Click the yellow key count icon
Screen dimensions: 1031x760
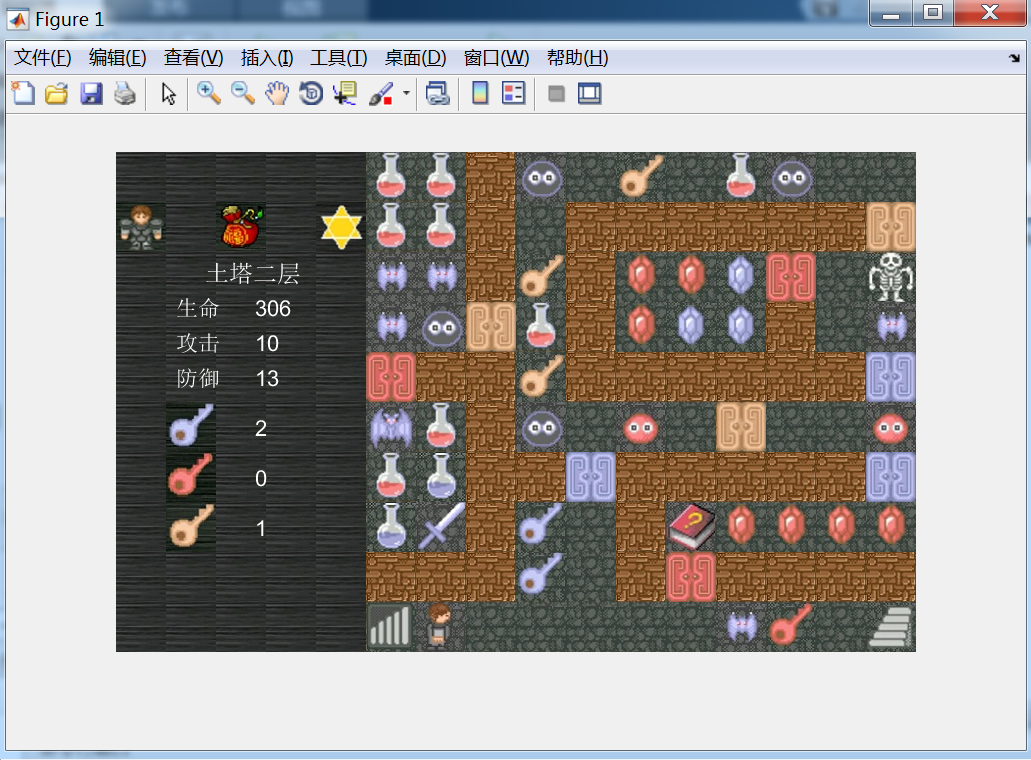tap(191, 526)
